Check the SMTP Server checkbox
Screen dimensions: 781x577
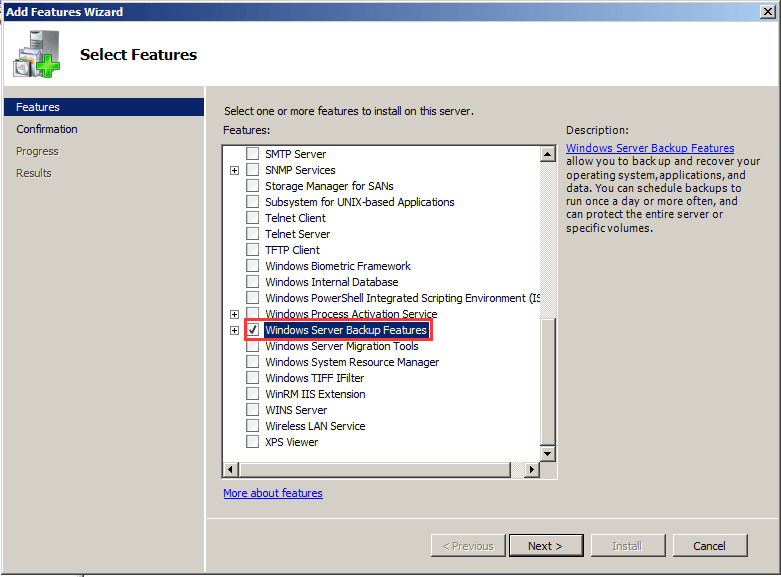252,154
